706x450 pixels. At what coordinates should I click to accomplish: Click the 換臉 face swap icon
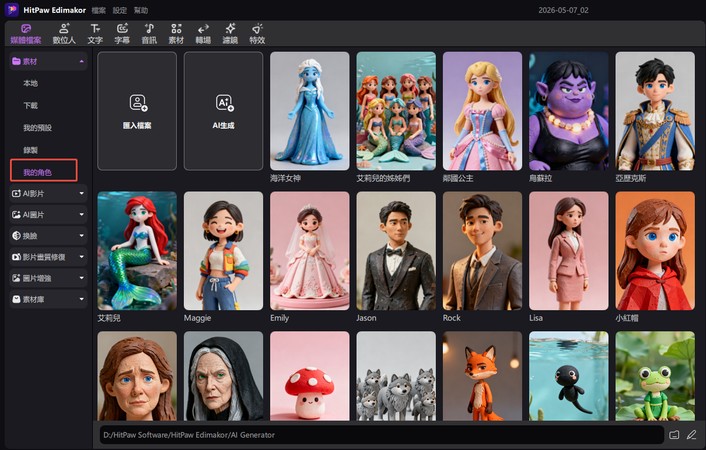point(16,236)
